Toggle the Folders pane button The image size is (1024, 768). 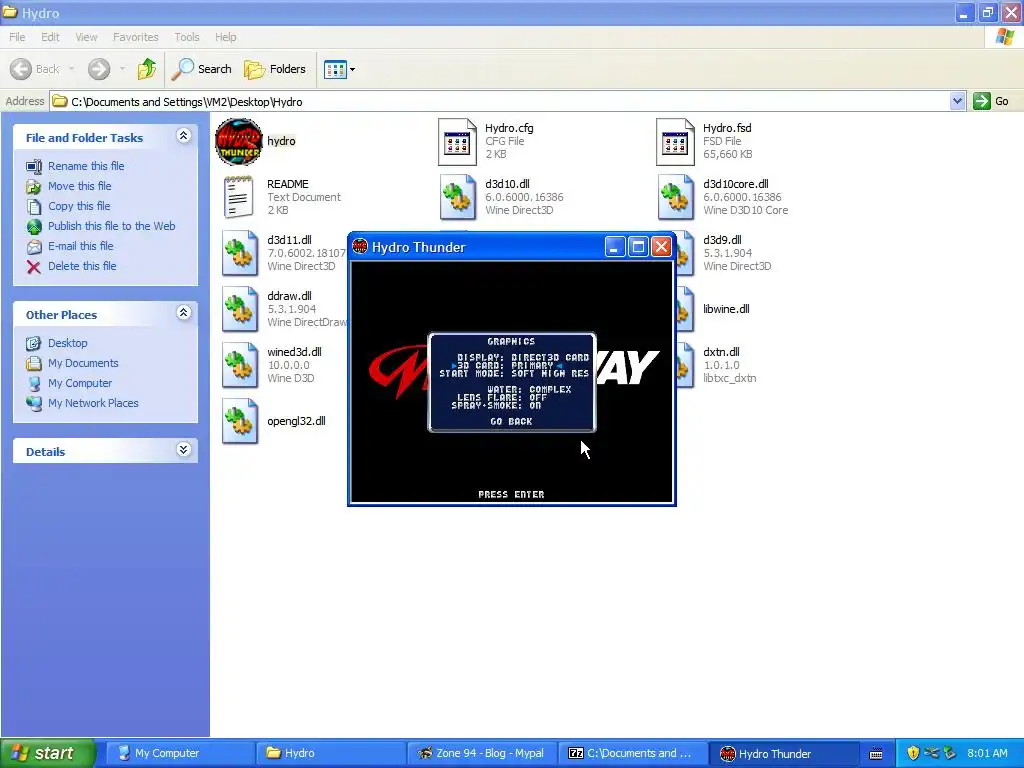click(x=274, y=69)
